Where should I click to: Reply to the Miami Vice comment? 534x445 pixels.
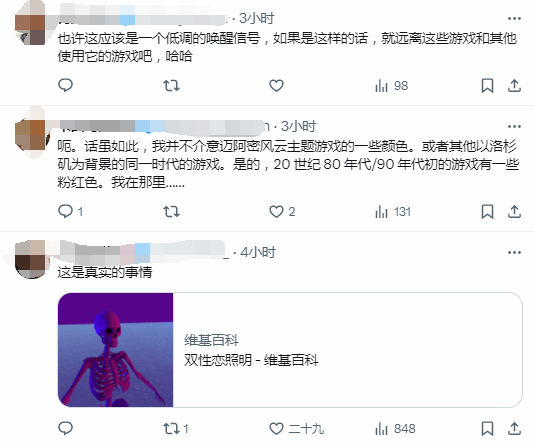[x=70, y=211]
